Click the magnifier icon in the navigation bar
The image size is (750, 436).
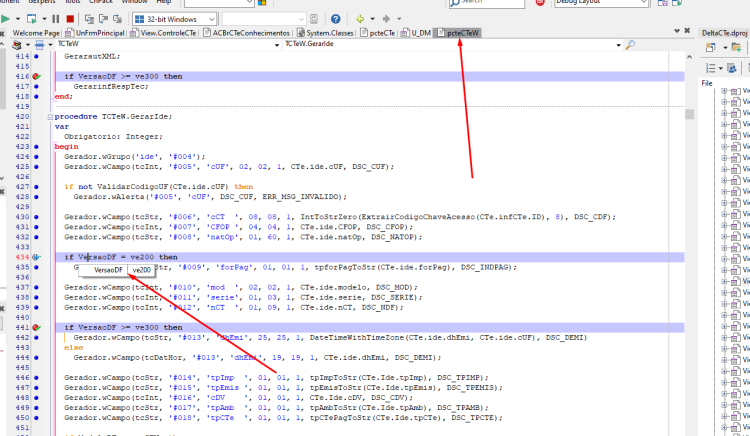point(630,45)
